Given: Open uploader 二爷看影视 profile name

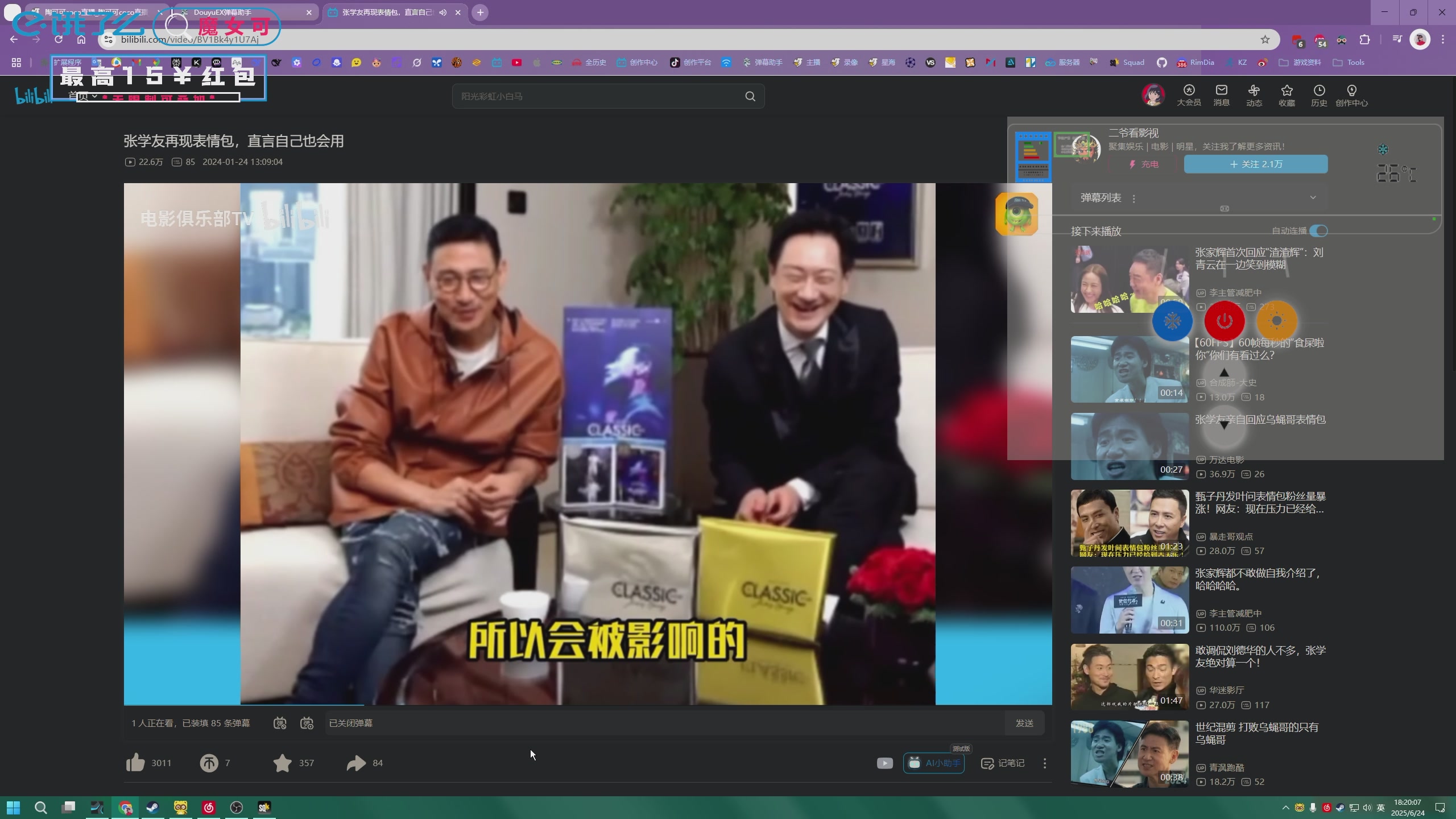Looking at the screenshot, I should 1133,133.
